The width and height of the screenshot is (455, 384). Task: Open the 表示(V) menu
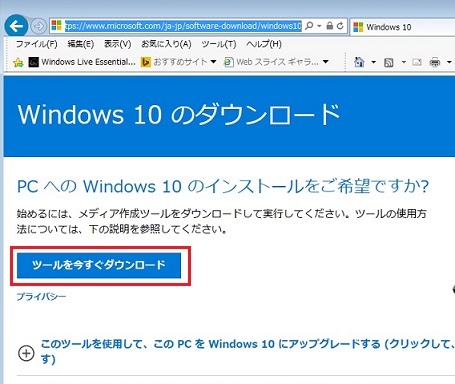click(118, 44)
